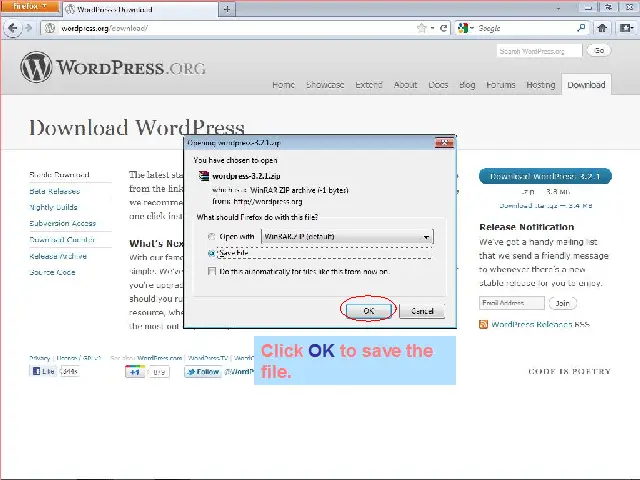
Task: Click the browser Forward arrow button
Action: click(x=29, y=28)
